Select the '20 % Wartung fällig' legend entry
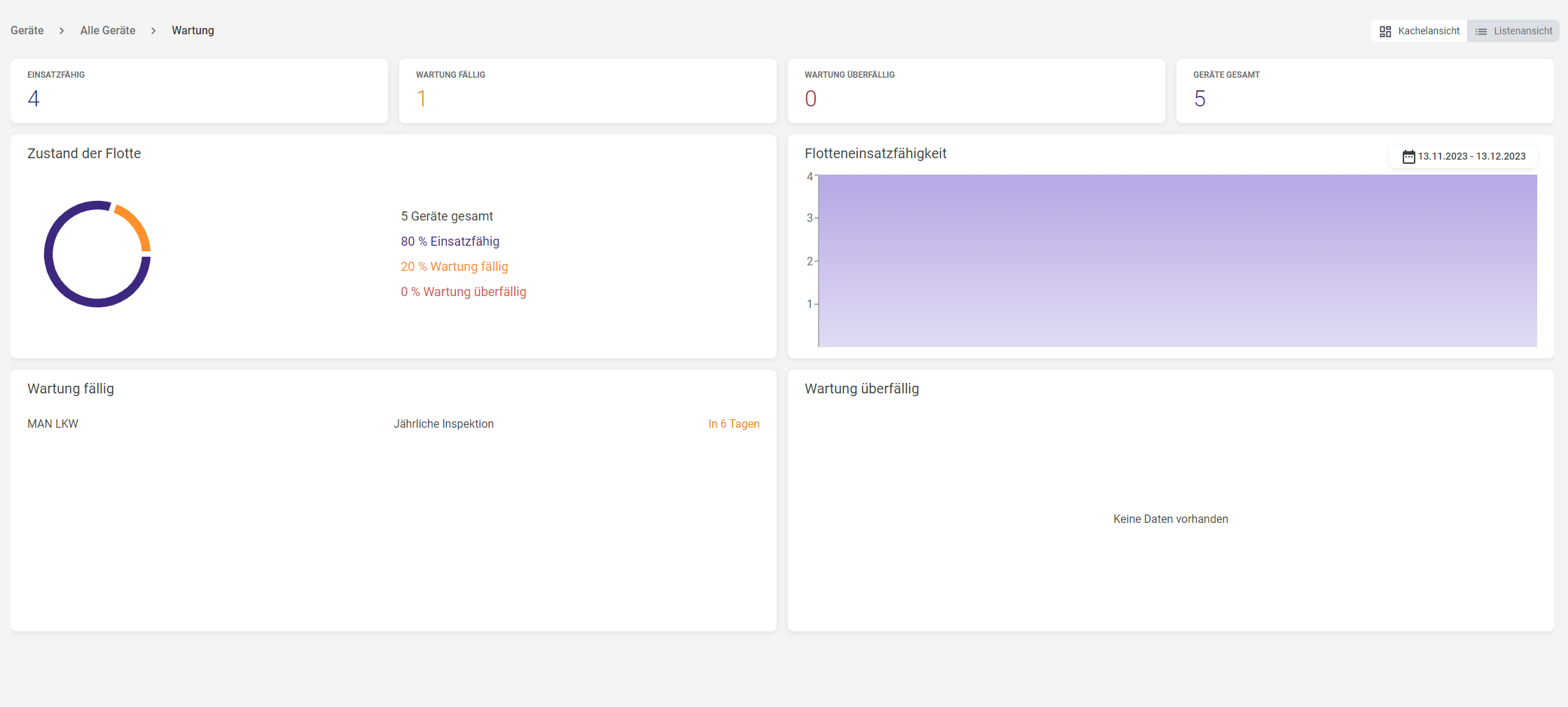1568x707 pixels. [455, 267]
